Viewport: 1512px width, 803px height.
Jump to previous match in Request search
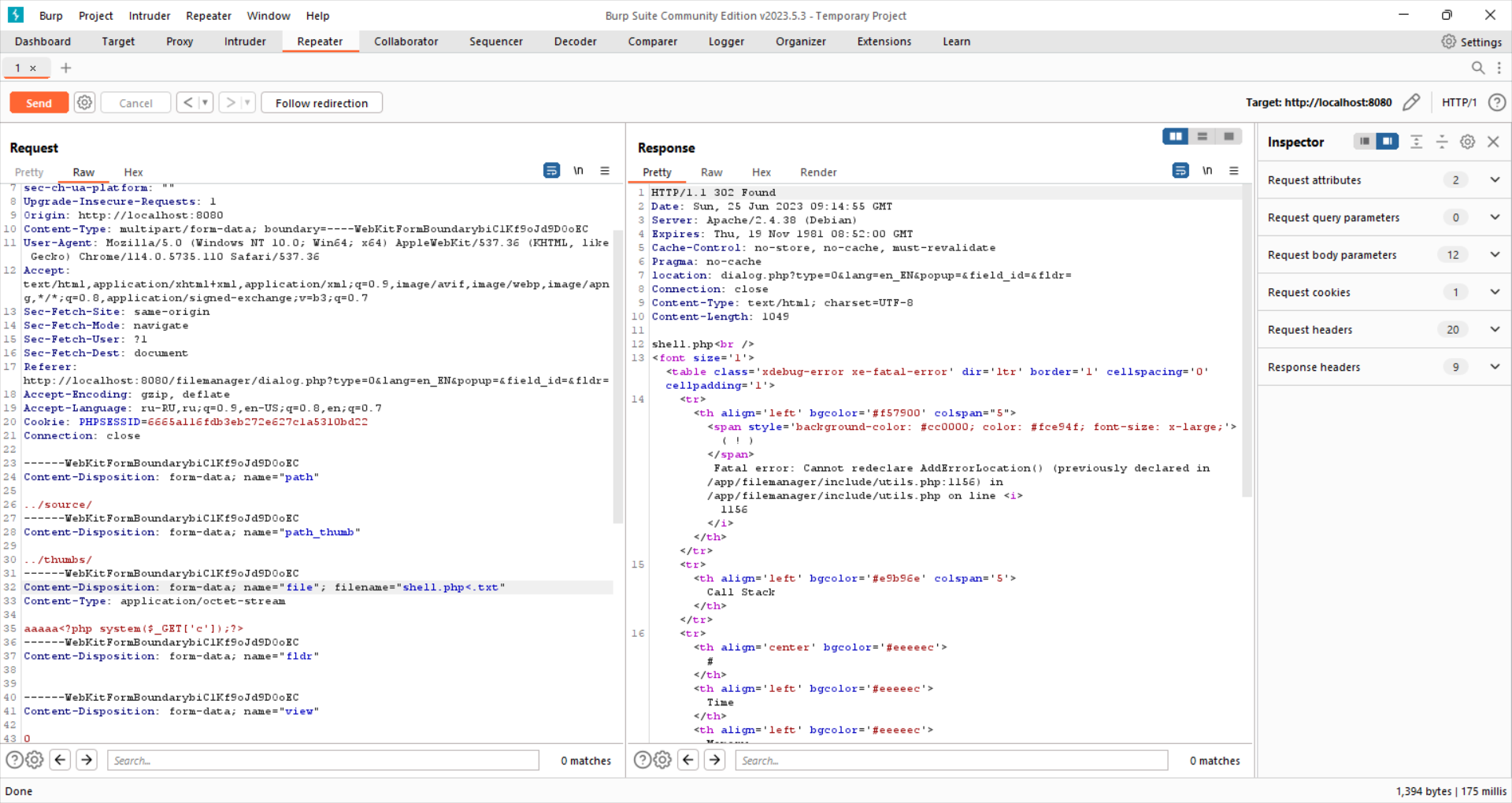(61, 760)
